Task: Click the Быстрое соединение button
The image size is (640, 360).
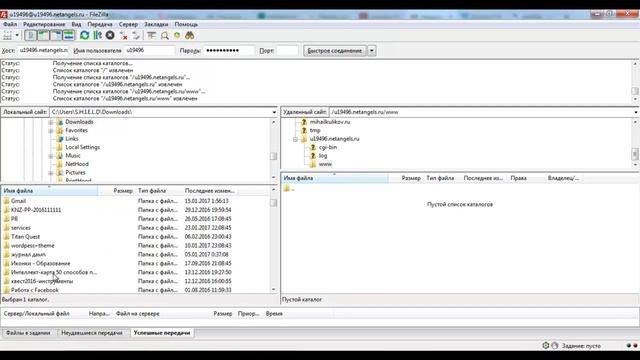Action: [x=335, y=51]
